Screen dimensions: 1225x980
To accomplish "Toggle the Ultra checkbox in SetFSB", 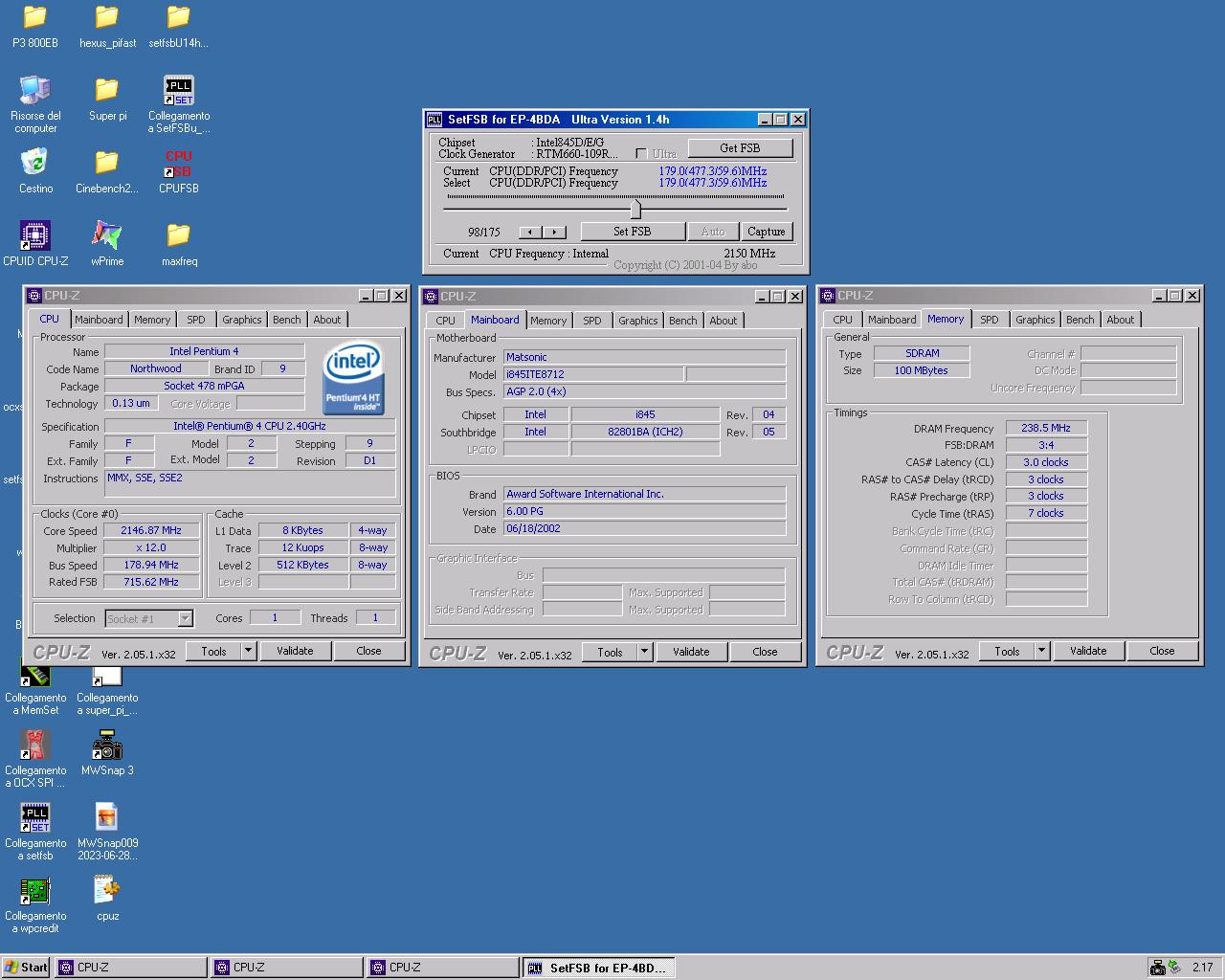I will (641, 153).
